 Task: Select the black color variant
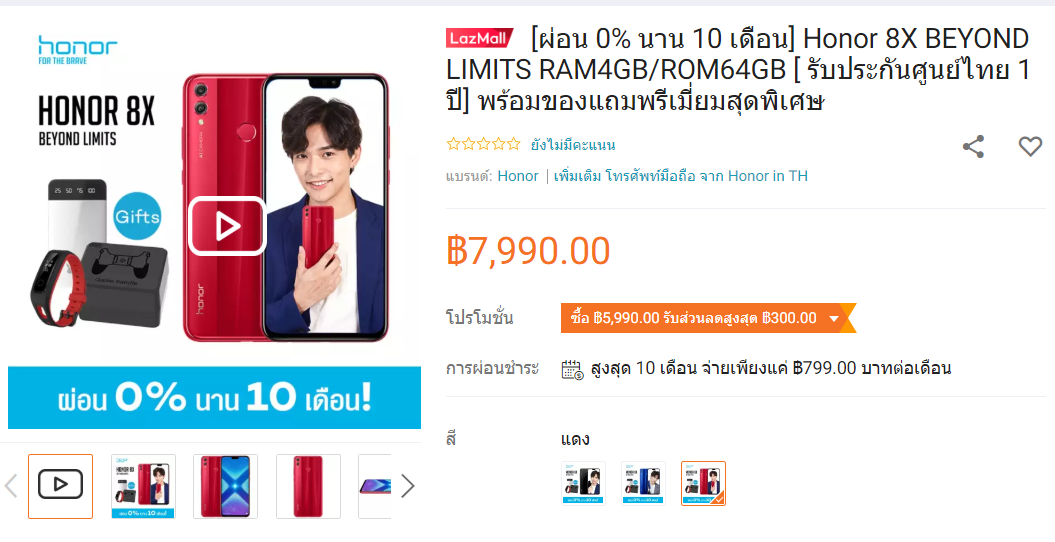click(583, 483)
